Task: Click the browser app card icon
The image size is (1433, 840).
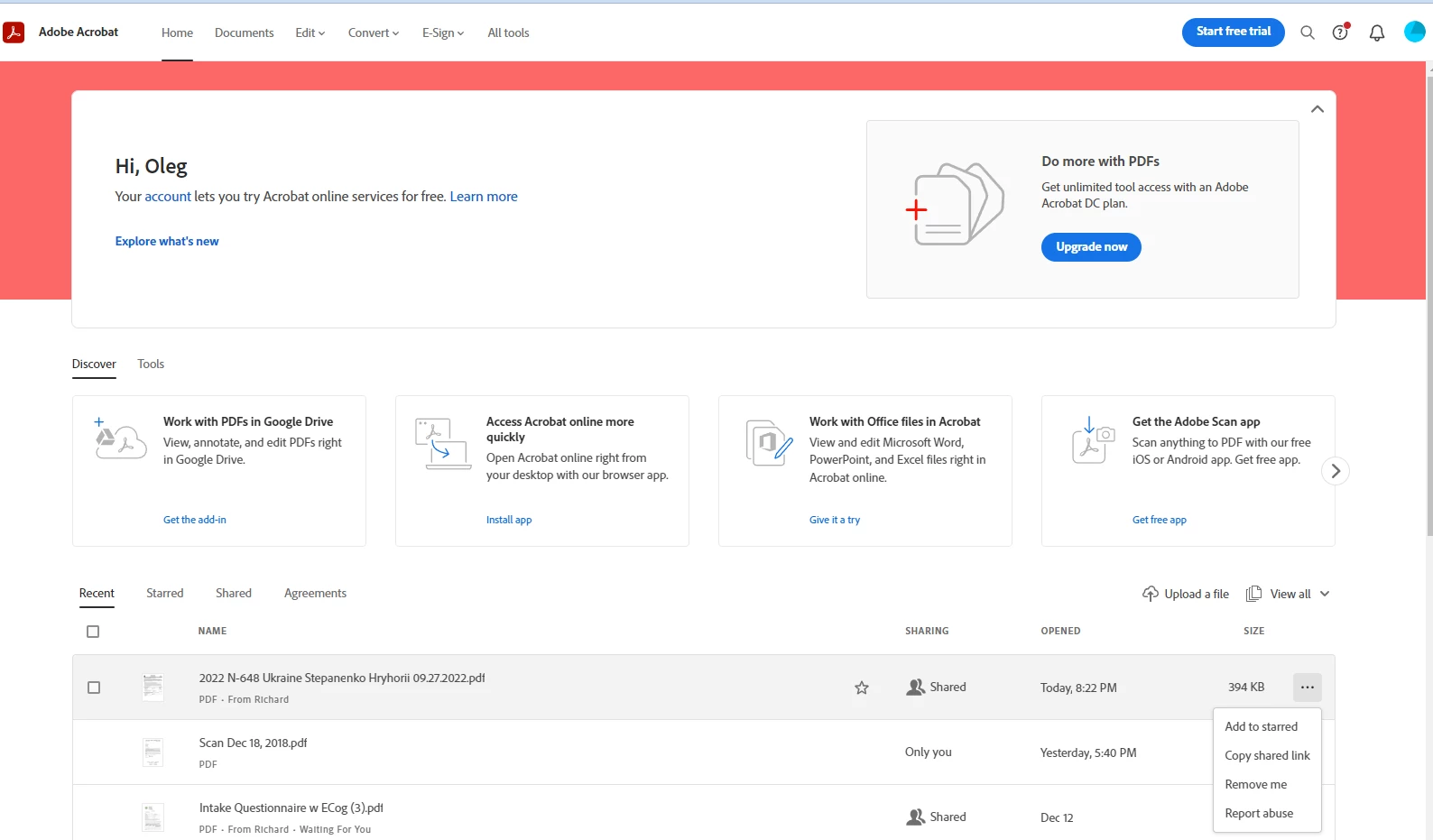Action: pos(443,443)
